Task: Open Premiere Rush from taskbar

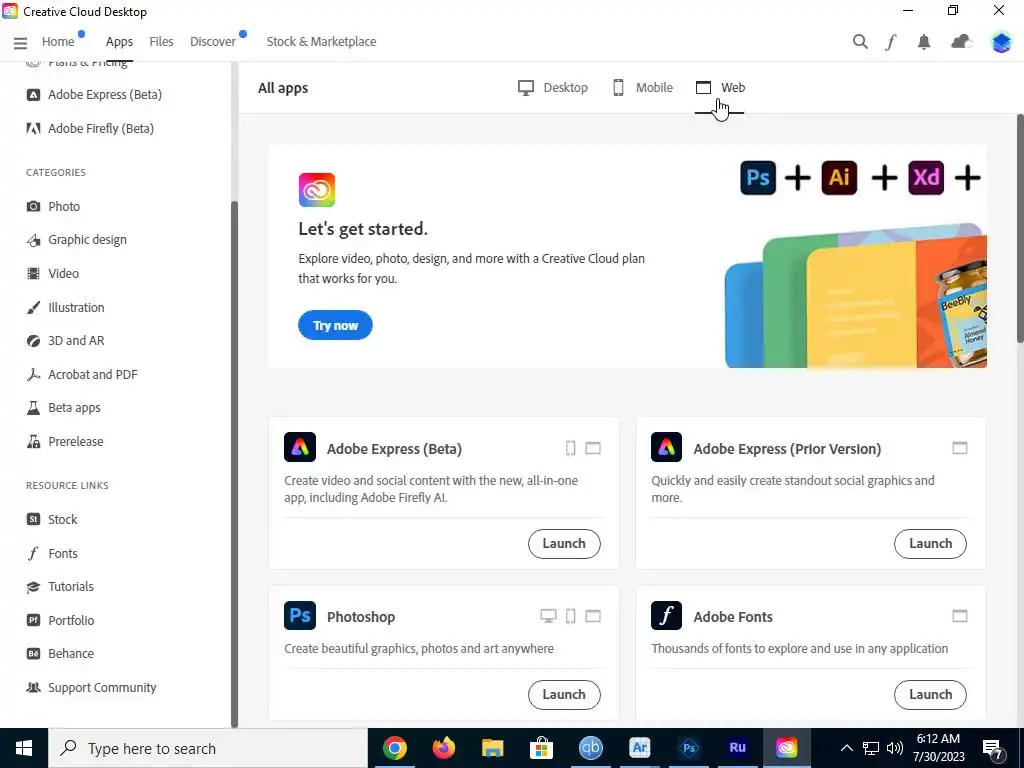Action: pos(737,748)
